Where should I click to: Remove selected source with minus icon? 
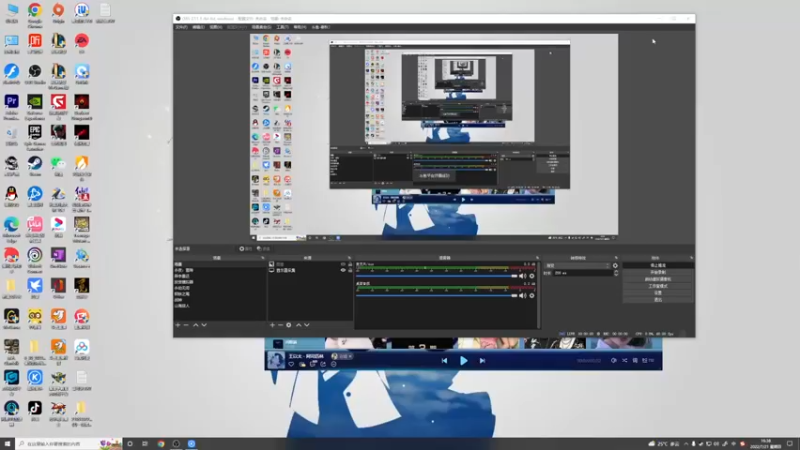pyautogui.click(x=280, y=324)
